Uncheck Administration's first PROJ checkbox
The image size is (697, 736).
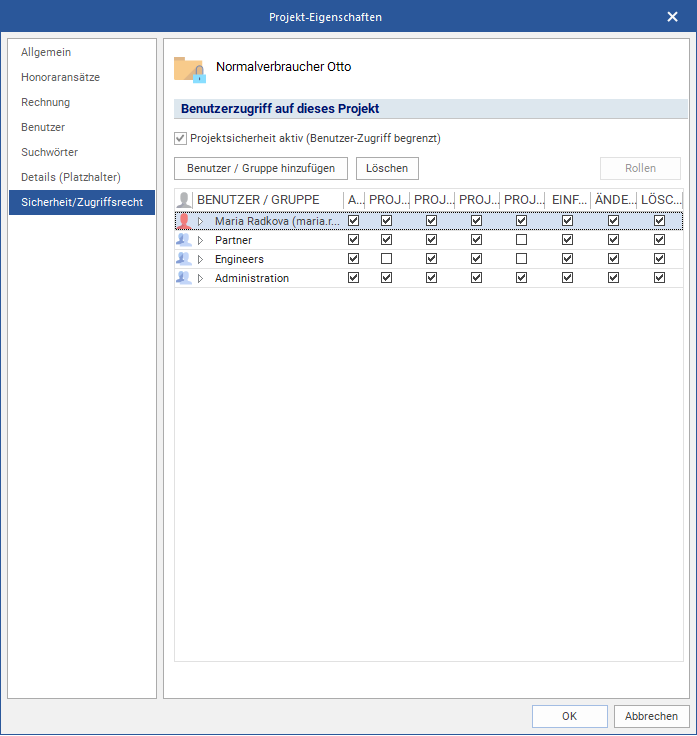[x=386, y=278]
